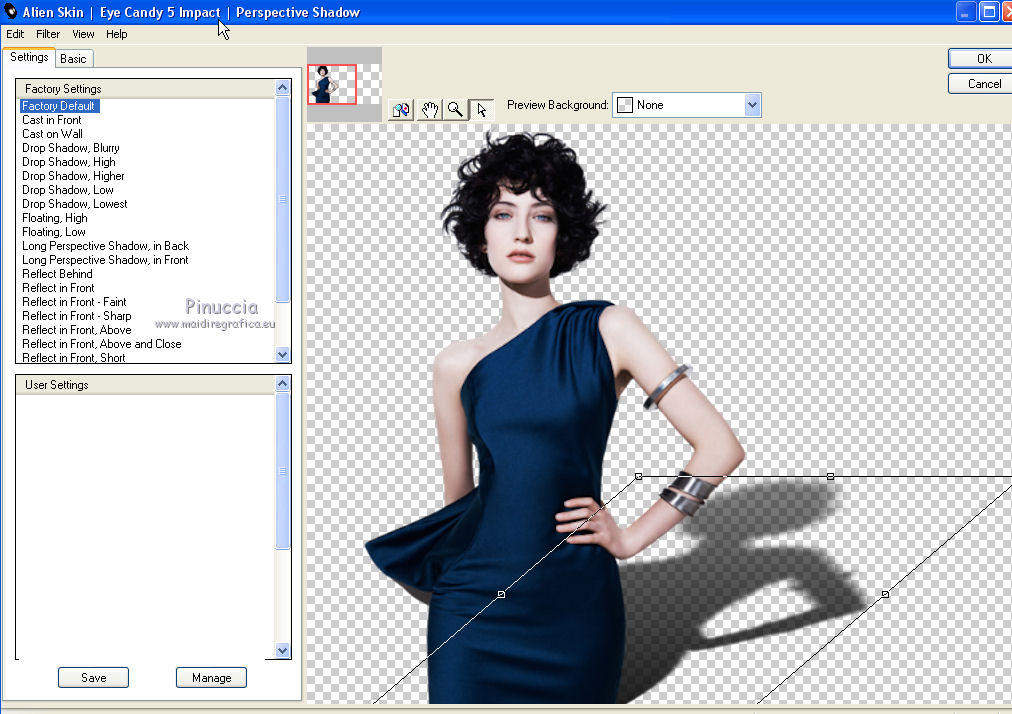Screen dimensions: 1012x714
Task: Select Drop Shadow, Higher preset
Action: tap(73, 176)
